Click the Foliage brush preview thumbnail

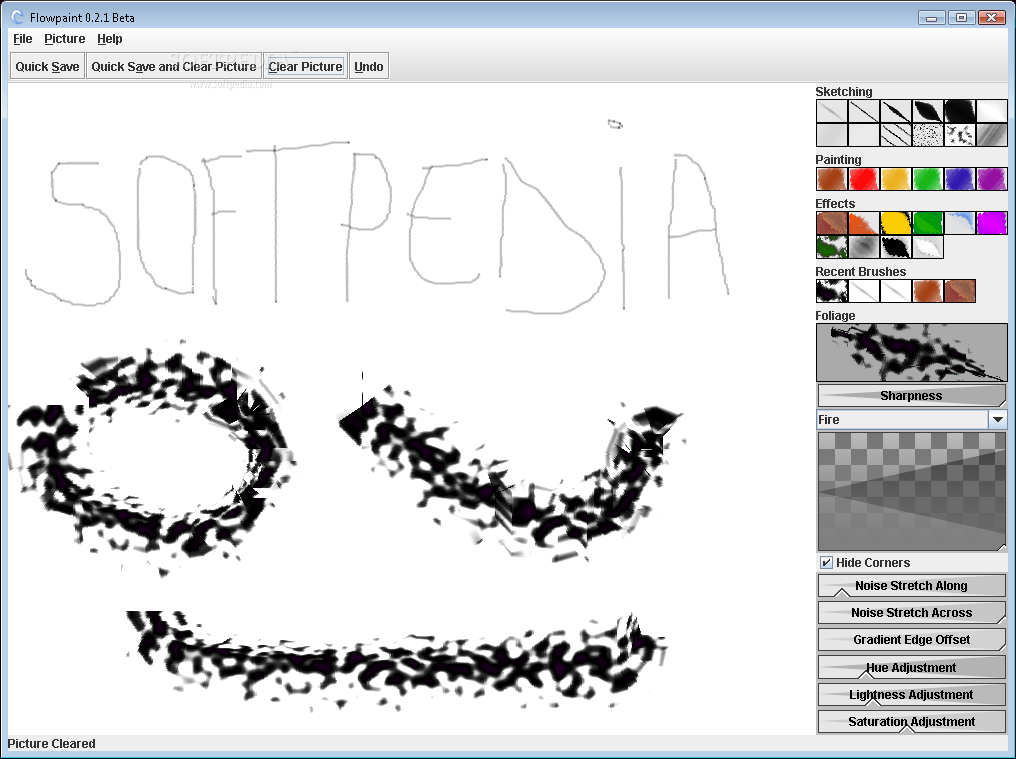coord(912,353)
